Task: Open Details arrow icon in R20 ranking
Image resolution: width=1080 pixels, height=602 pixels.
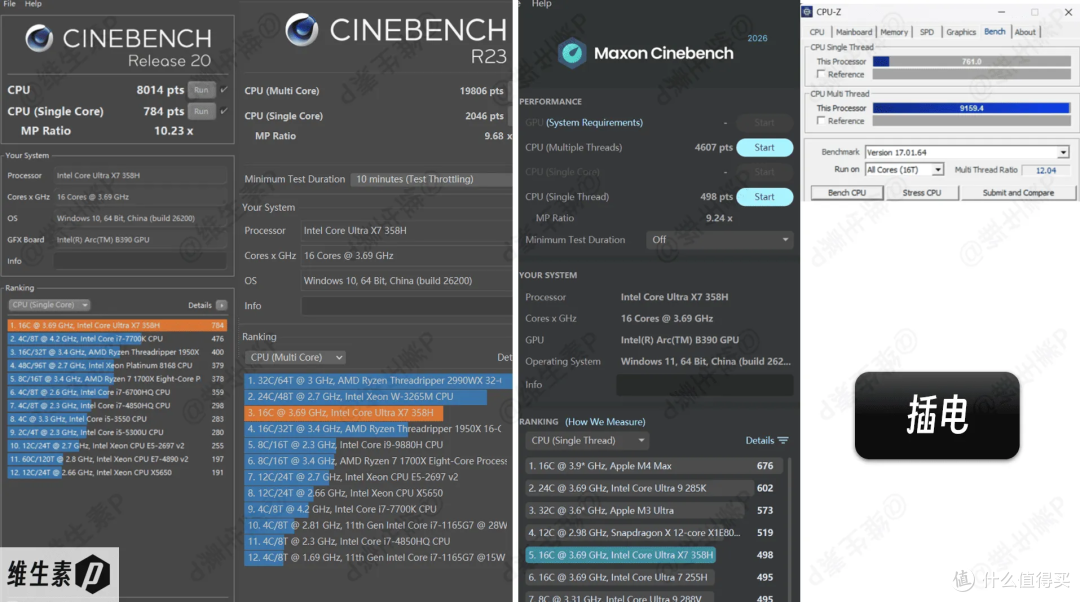Action: (x=221, y=305)
